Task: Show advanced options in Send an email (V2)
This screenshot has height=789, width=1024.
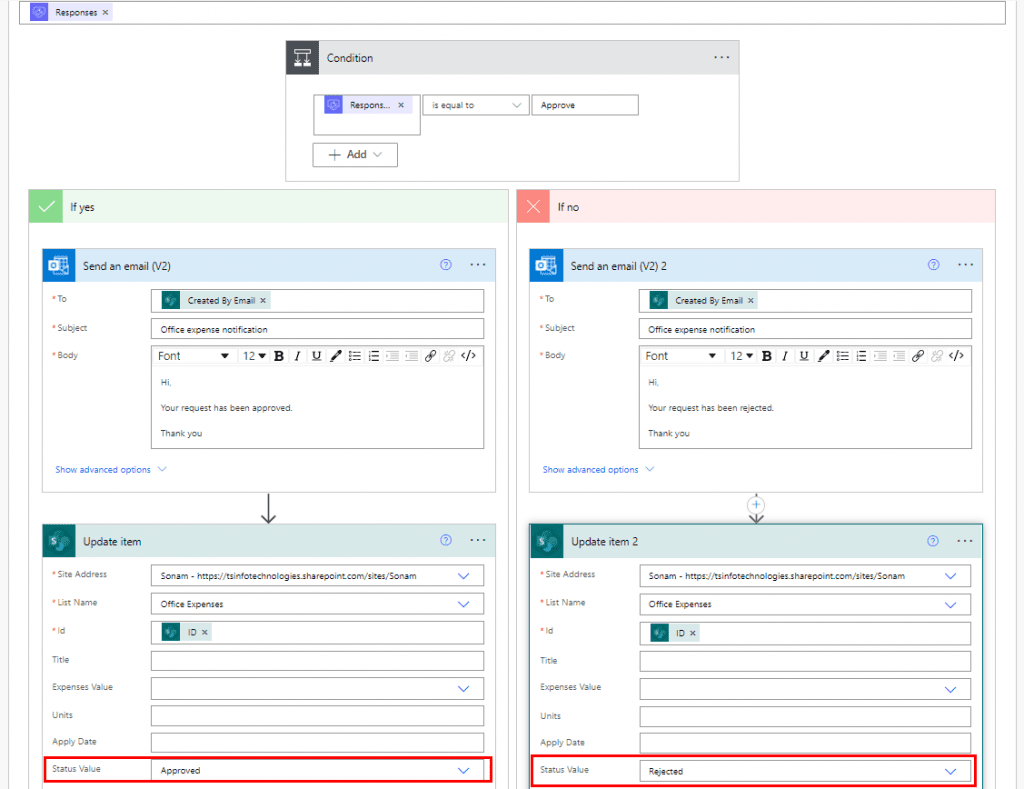Action: pos(110,470)
